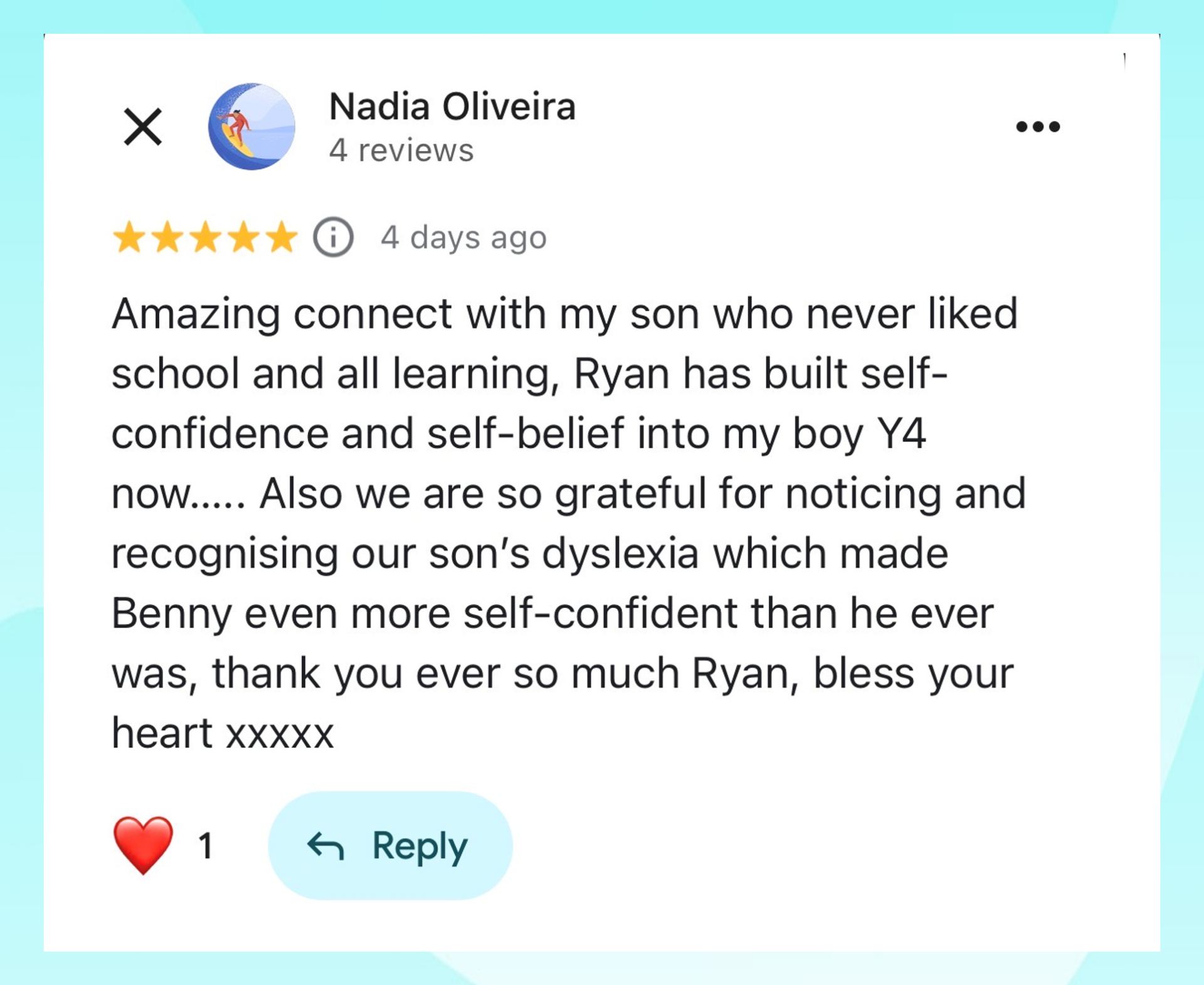
Task: Toggle the red heart like
Action: (143, 844)
